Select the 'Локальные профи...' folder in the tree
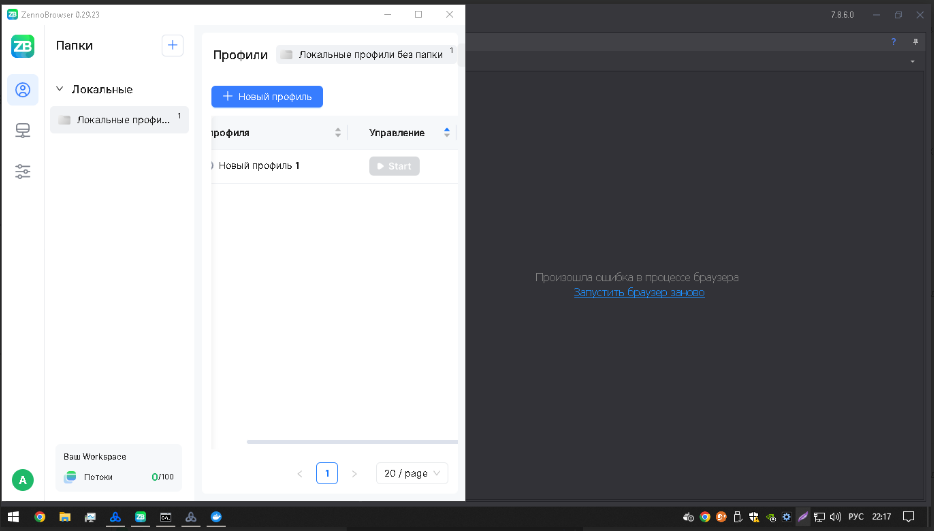This screenshot has width=934, height=531. point(119,120)
